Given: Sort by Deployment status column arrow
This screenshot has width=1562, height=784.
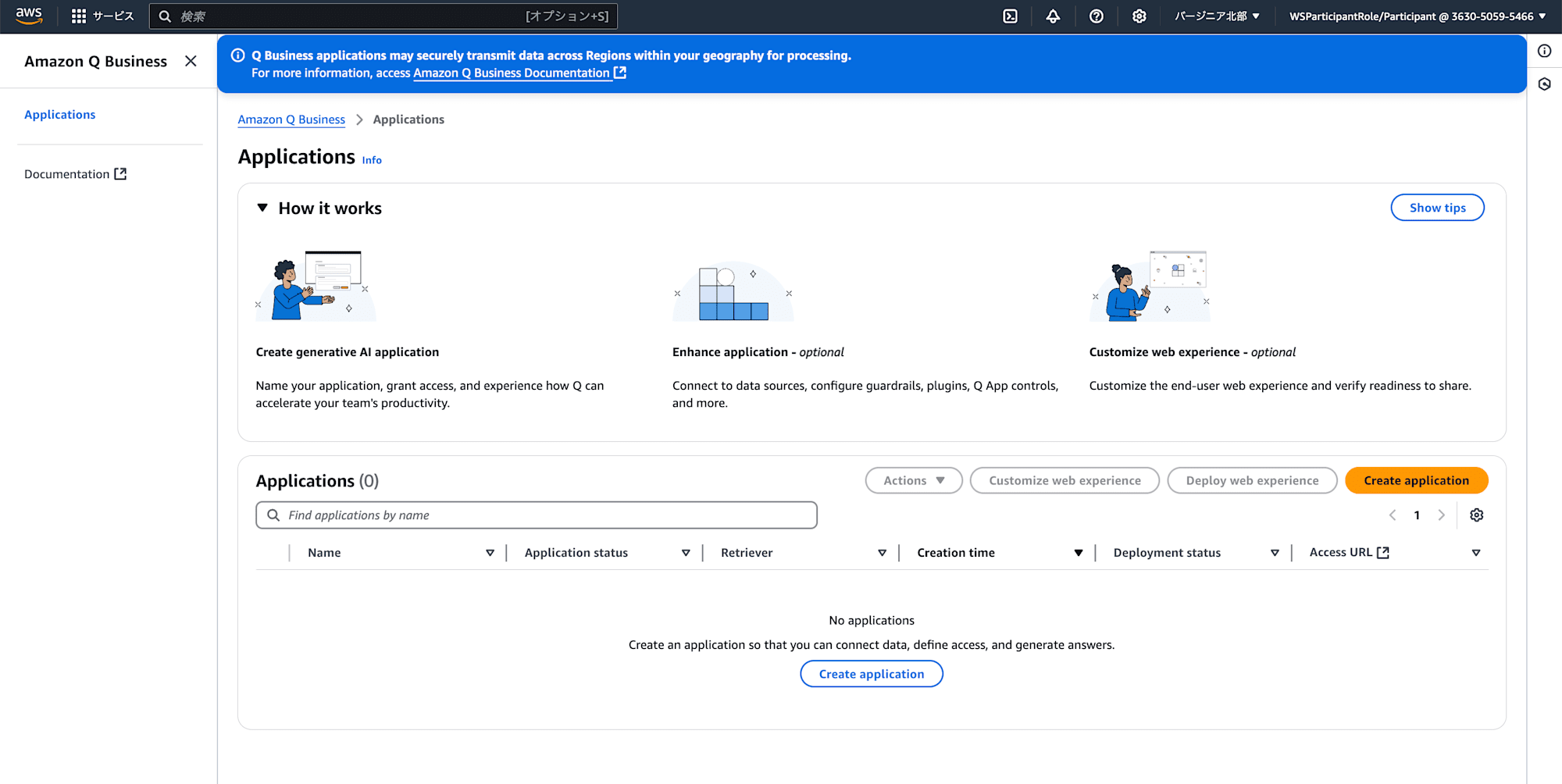Looking at the screenshot, I should [x=1275, y=553].
